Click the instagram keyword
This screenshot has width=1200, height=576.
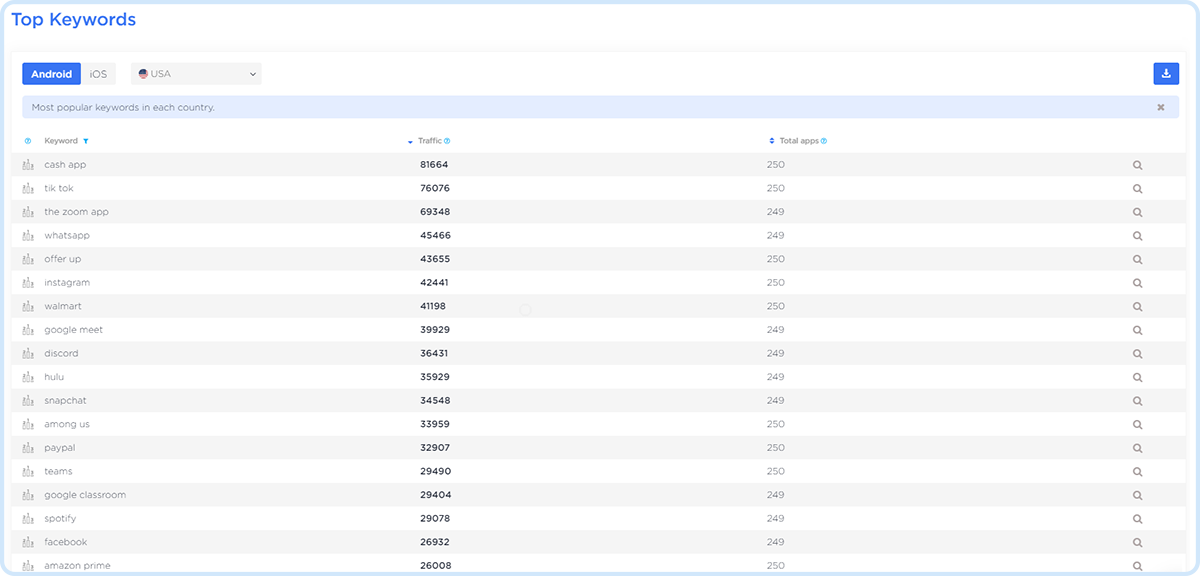tap(67, 283)
